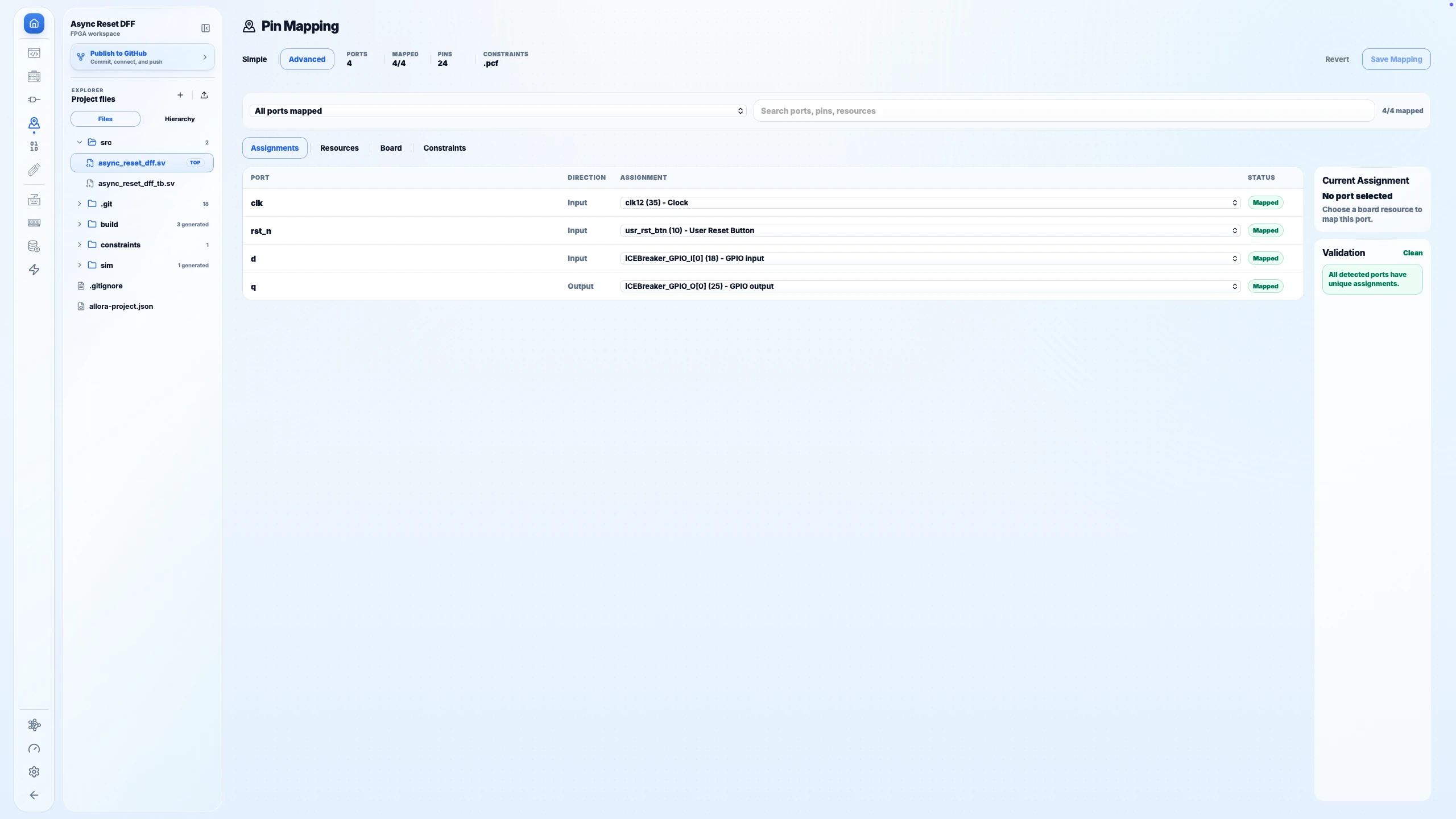Image resolution: width=1456 pixels, height=819 pixels.
Task: Switch to Simple mapping mode
Action: click(x=254, y=59)
